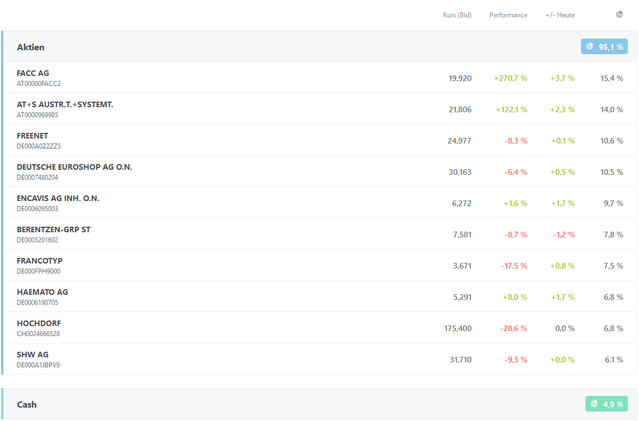Click FACC AG performance +270,7 %
This screenshot has width=639, height=421.
pyautogui.click(x=510, y=78)
